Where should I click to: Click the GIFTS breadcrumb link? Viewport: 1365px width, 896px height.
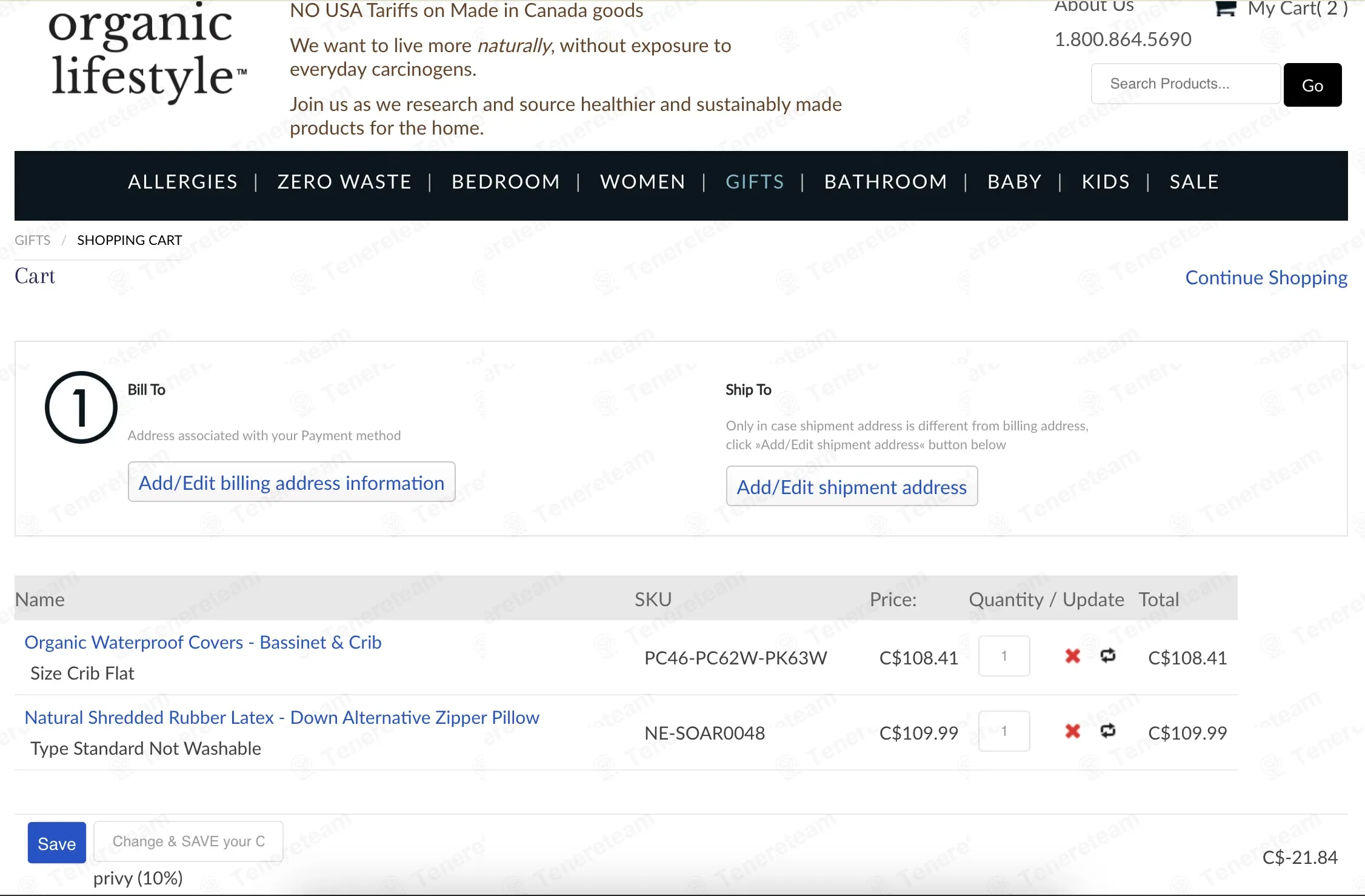pyautogui.click(x=33, y=240)
